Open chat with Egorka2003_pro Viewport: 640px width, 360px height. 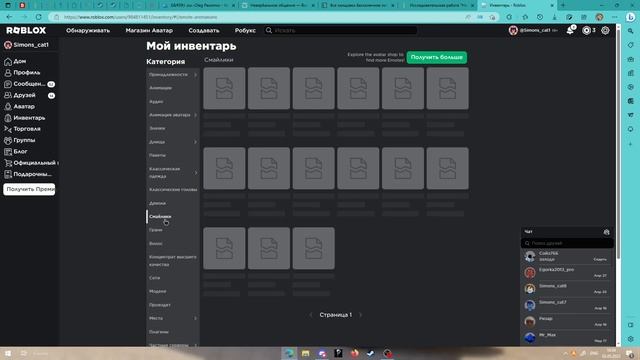567,273
